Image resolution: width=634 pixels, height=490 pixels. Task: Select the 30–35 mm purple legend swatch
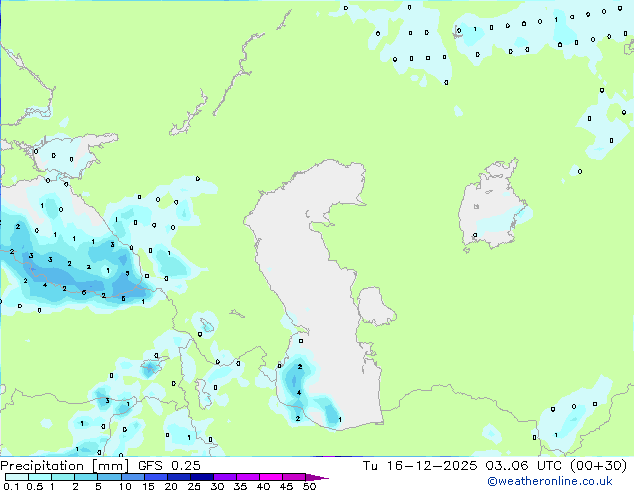pos(224,477)
